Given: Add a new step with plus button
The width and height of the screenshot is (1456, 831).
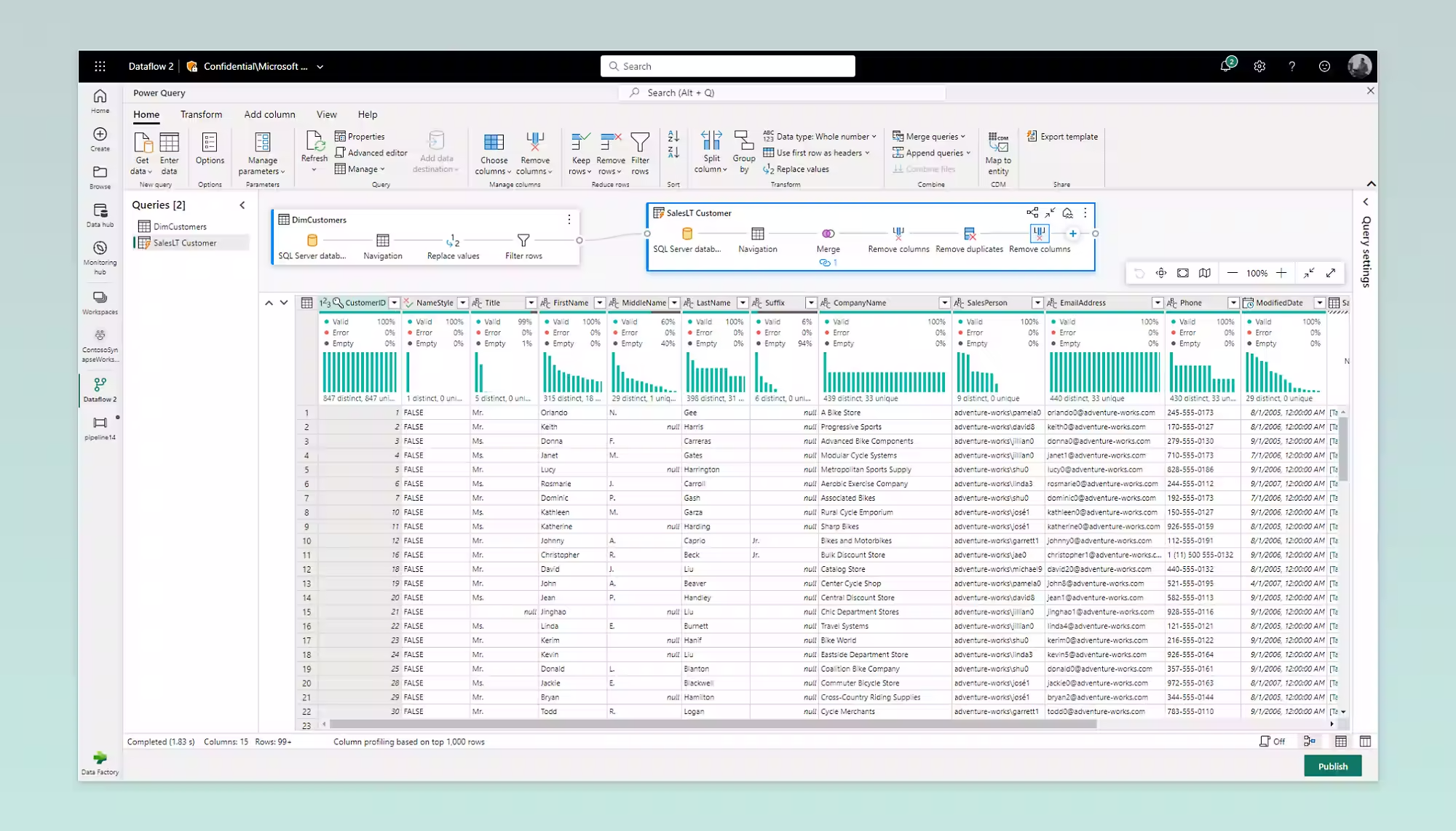Looking at the screenshot, I should pyautogui.click(x=1072, y=234).
